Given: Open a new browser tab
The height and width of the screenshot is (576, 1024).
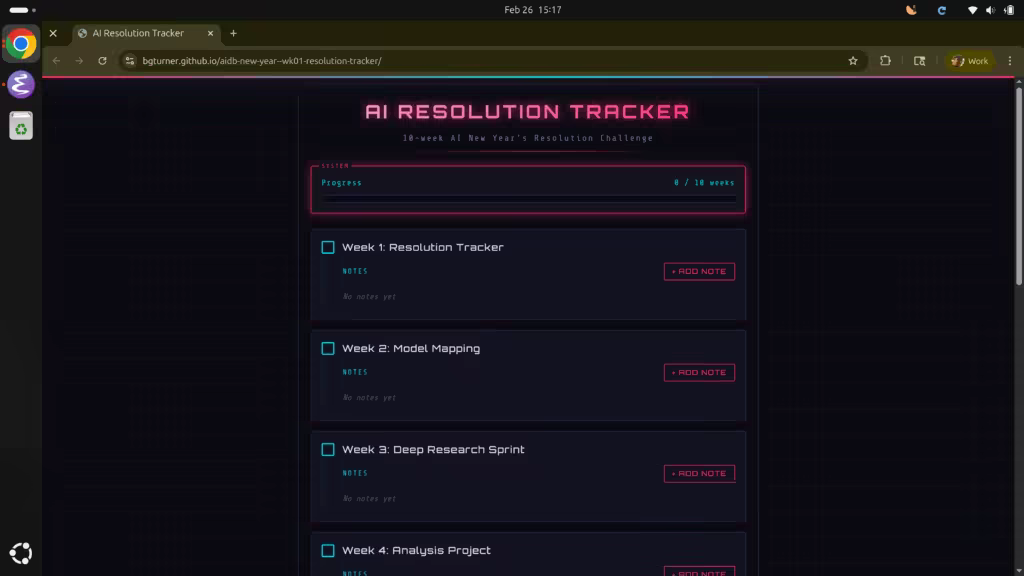Looking at the screenshot, I should coord(233,33).
